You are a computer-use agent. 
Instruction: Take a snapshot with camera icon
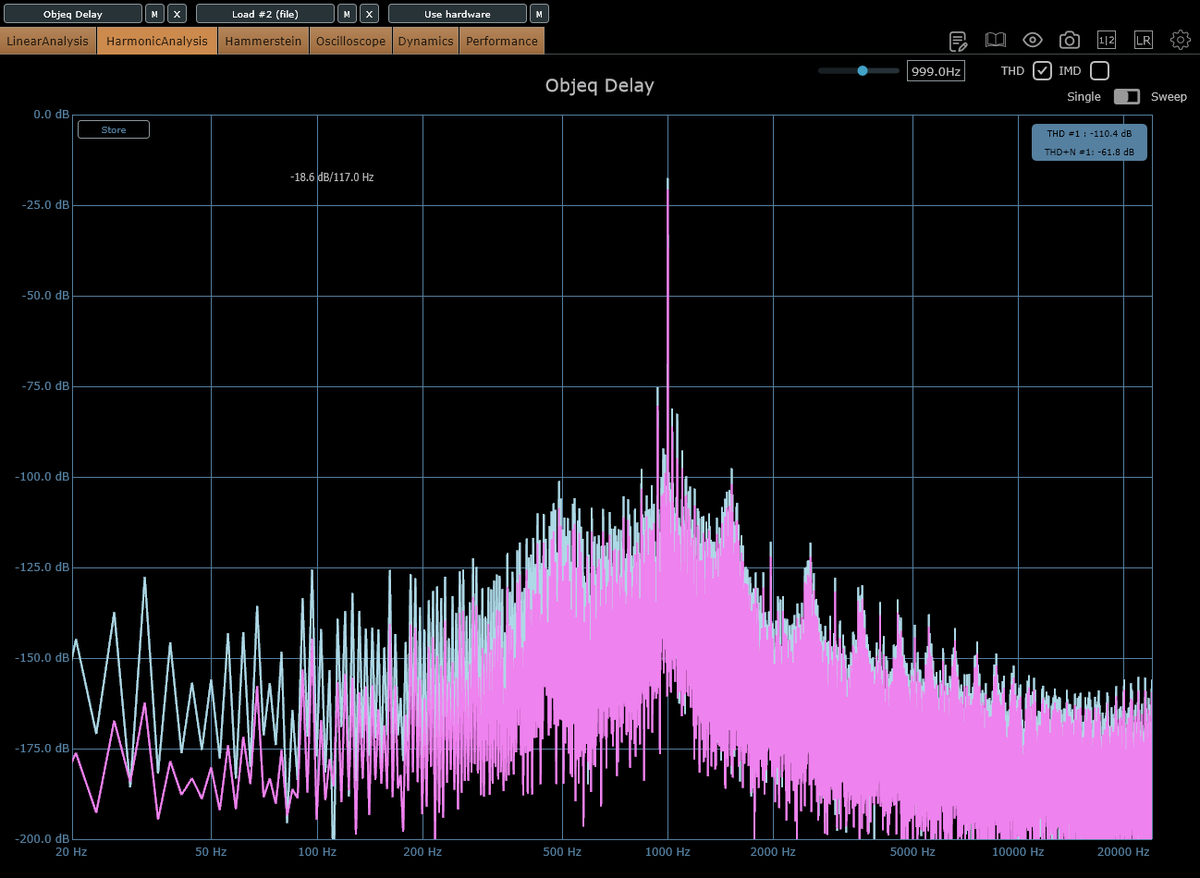point(1070,40)
